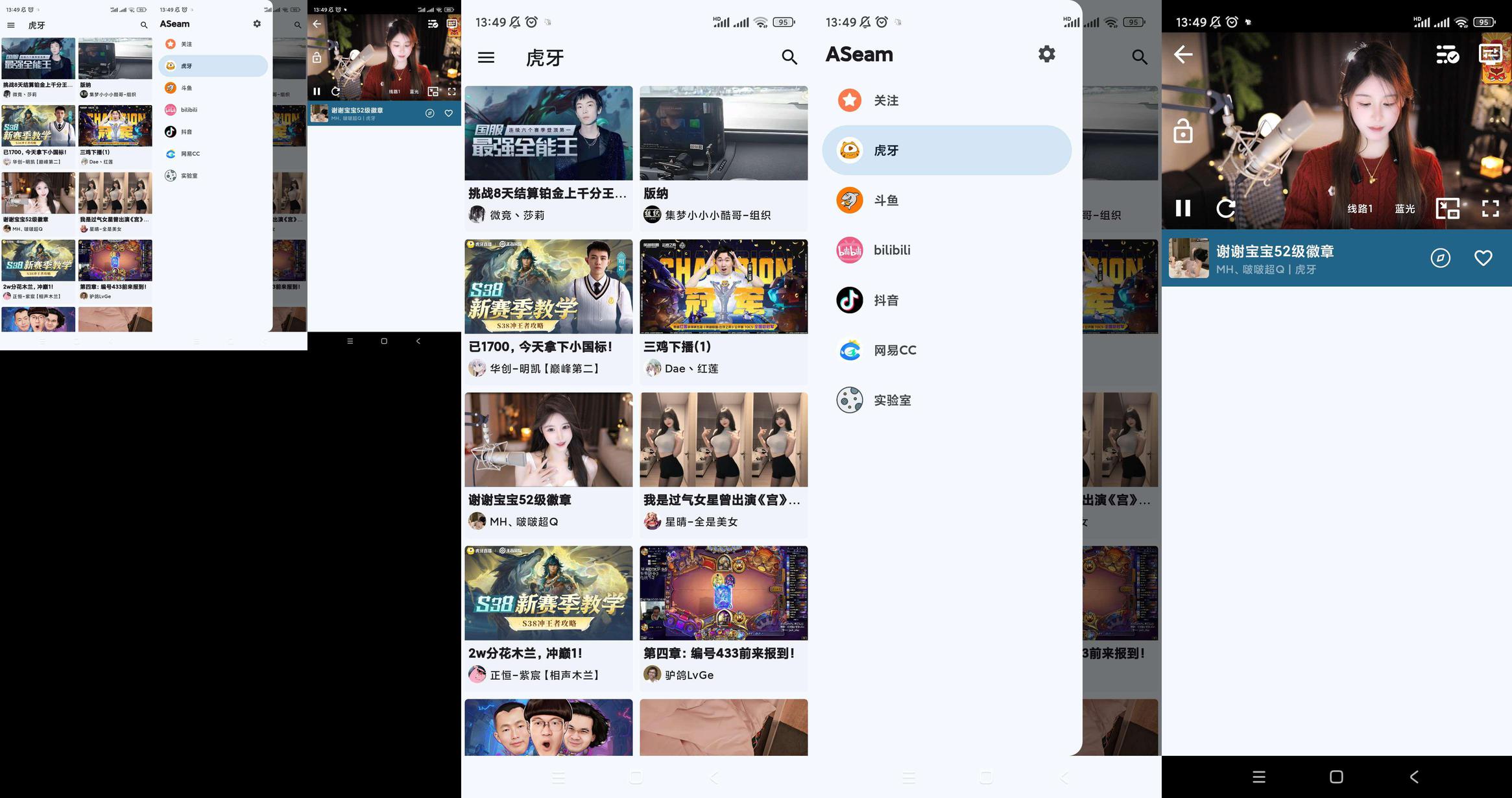The image size is (1512, 798).
Task: Choose 实验室 label in large ASeam drawer
Action: coord(893,400)
